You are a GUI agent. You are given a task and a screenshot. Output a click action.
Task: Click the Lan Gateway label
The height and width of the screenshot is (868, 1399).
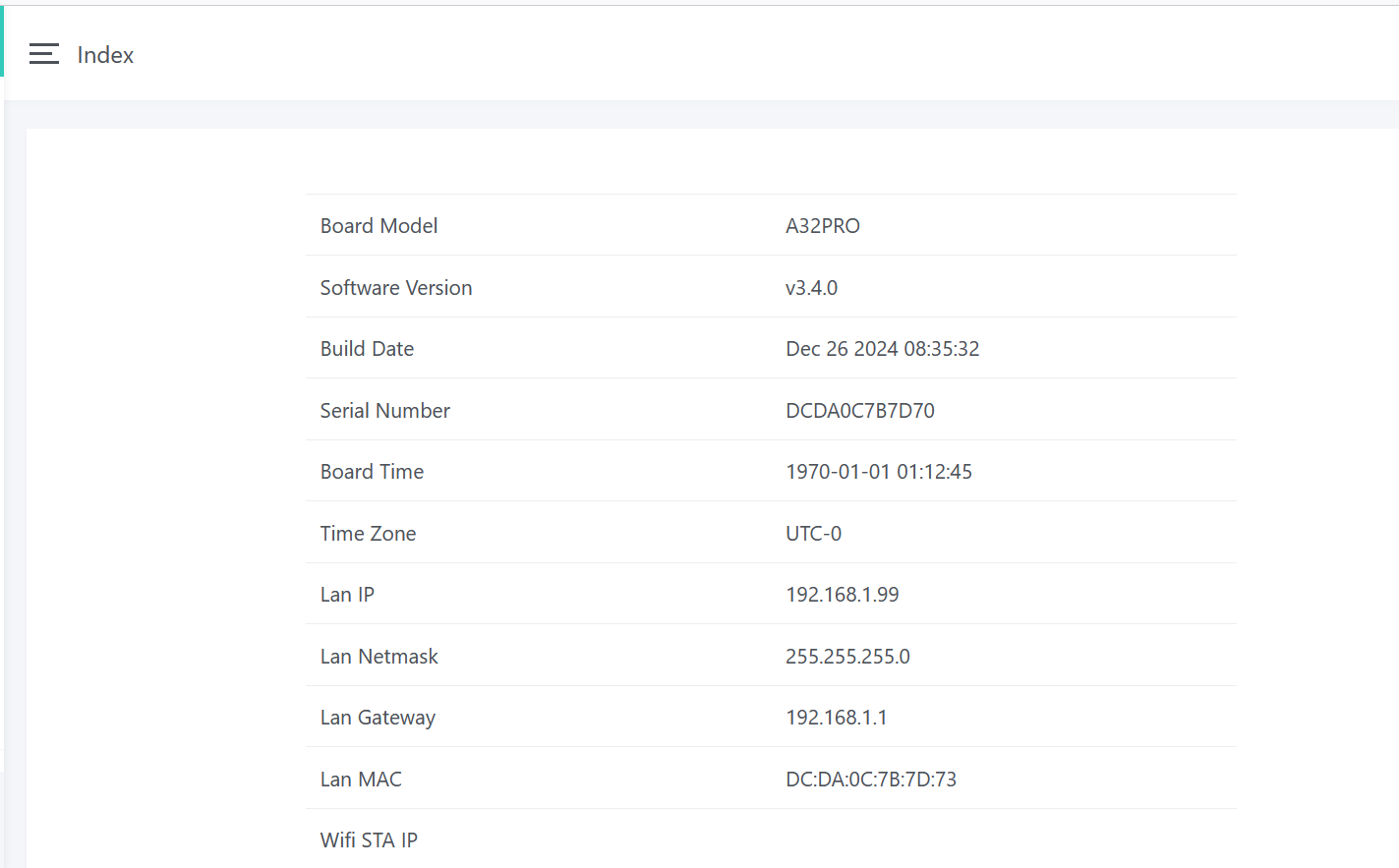pyautogui.click(x=378, y=718)
